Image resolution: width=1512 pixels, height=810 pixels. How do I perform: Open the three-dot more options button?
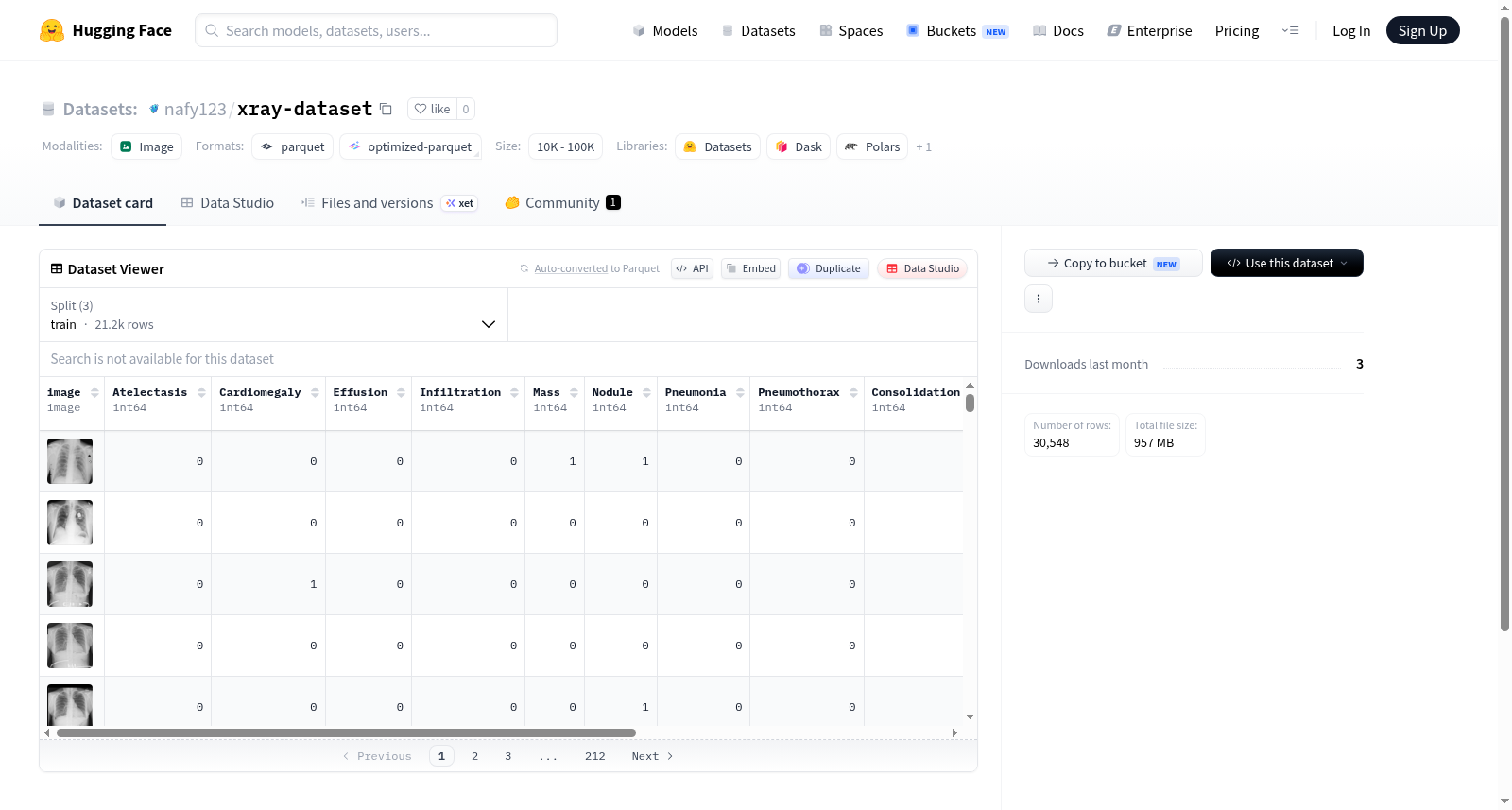pos(1039,299)
